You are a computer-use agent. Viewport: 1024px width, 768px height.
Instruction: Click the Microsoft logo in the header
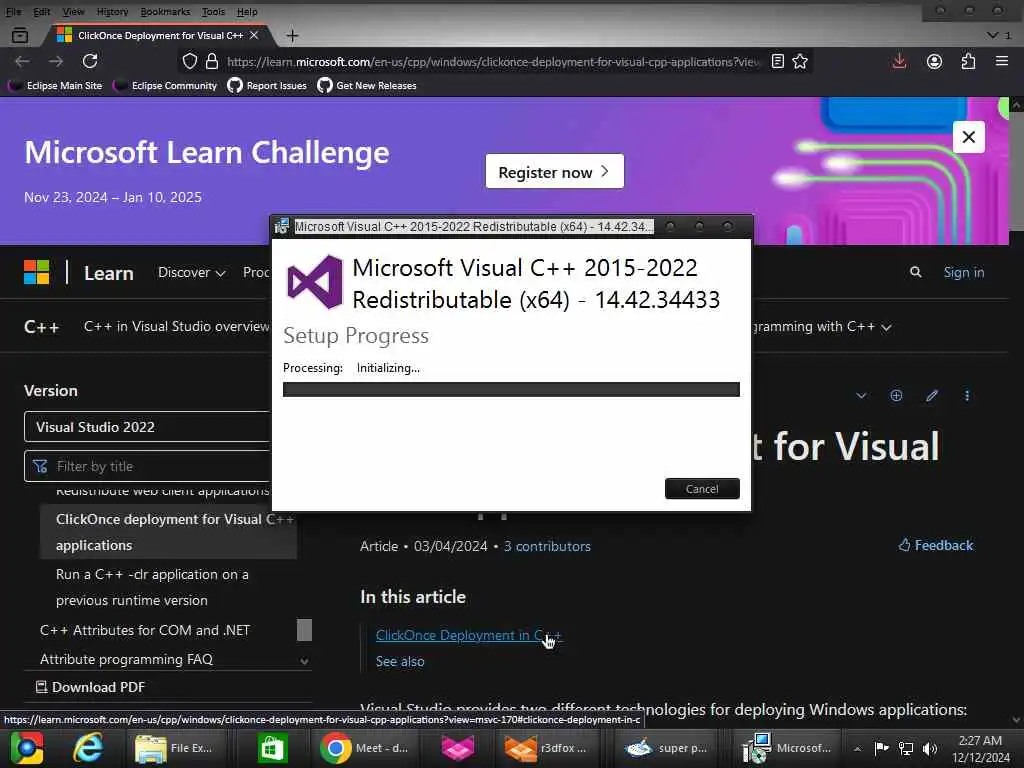(37, 272)
